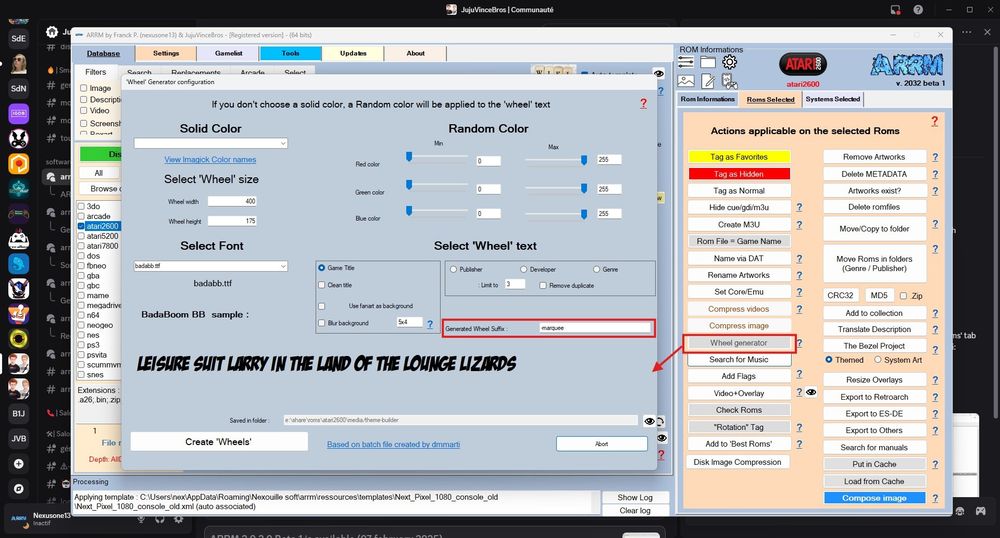Click the folder icon under ROM Informations
Screen dimensions: 1000x538
click(708, 62)
